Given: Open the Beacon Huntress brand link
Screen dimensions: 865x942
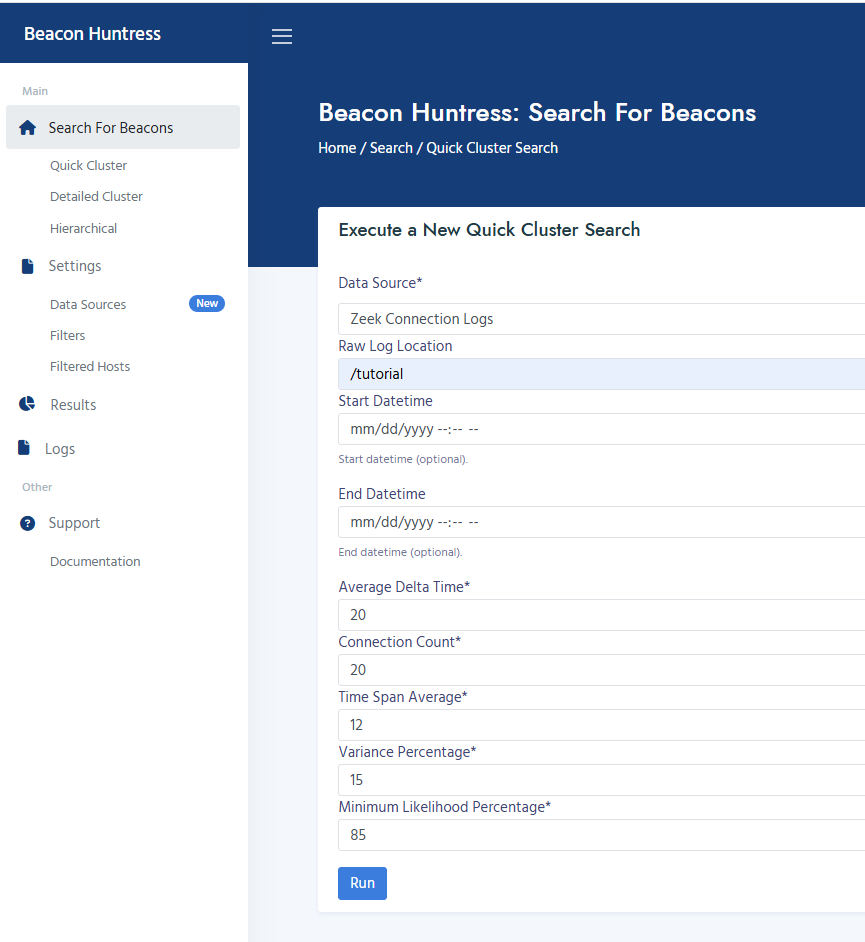Looking at the screenshot, I should [x=93, y=34].
